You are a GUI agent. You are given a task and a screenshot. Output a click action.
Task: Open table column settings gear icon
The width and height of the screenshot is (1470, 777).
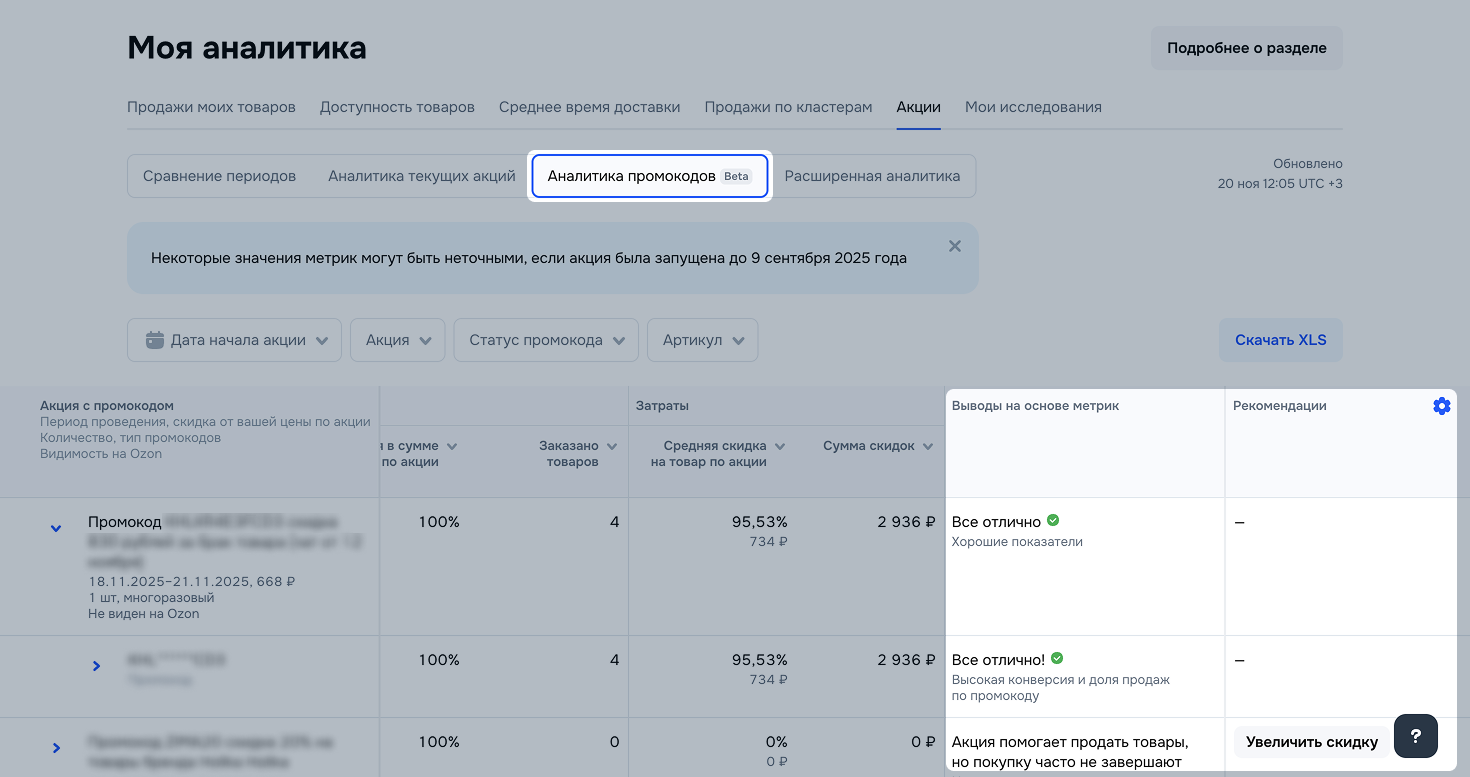(x=1441, y=406)
